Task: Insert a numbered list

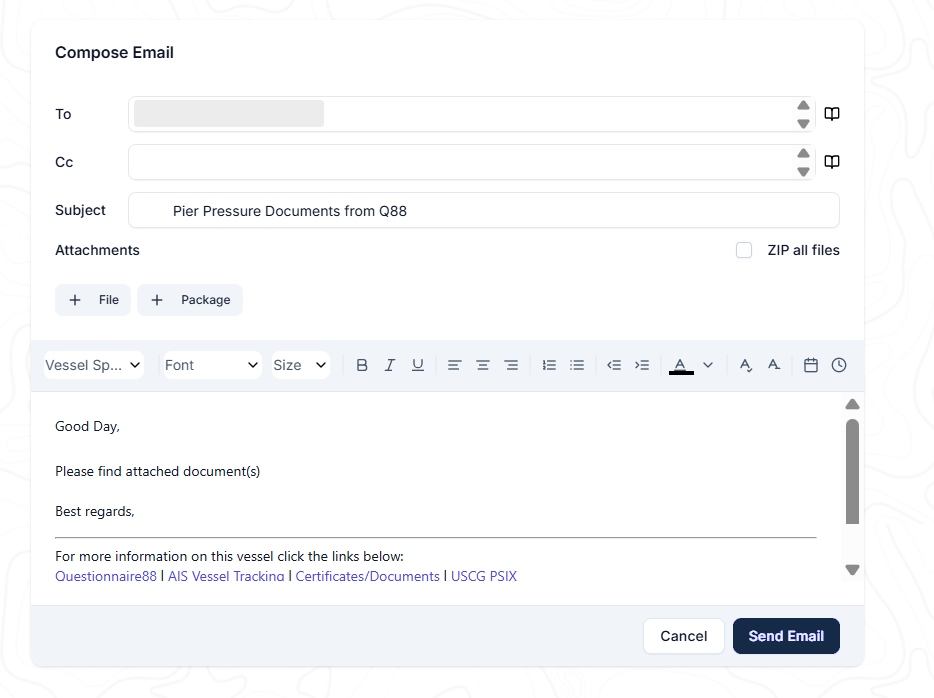Action: [x=549, y=365]
